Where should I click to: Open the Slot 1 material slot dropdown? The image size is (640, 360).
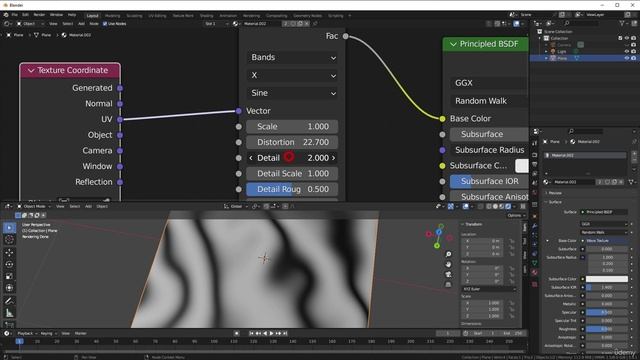[x=216, y=24]
